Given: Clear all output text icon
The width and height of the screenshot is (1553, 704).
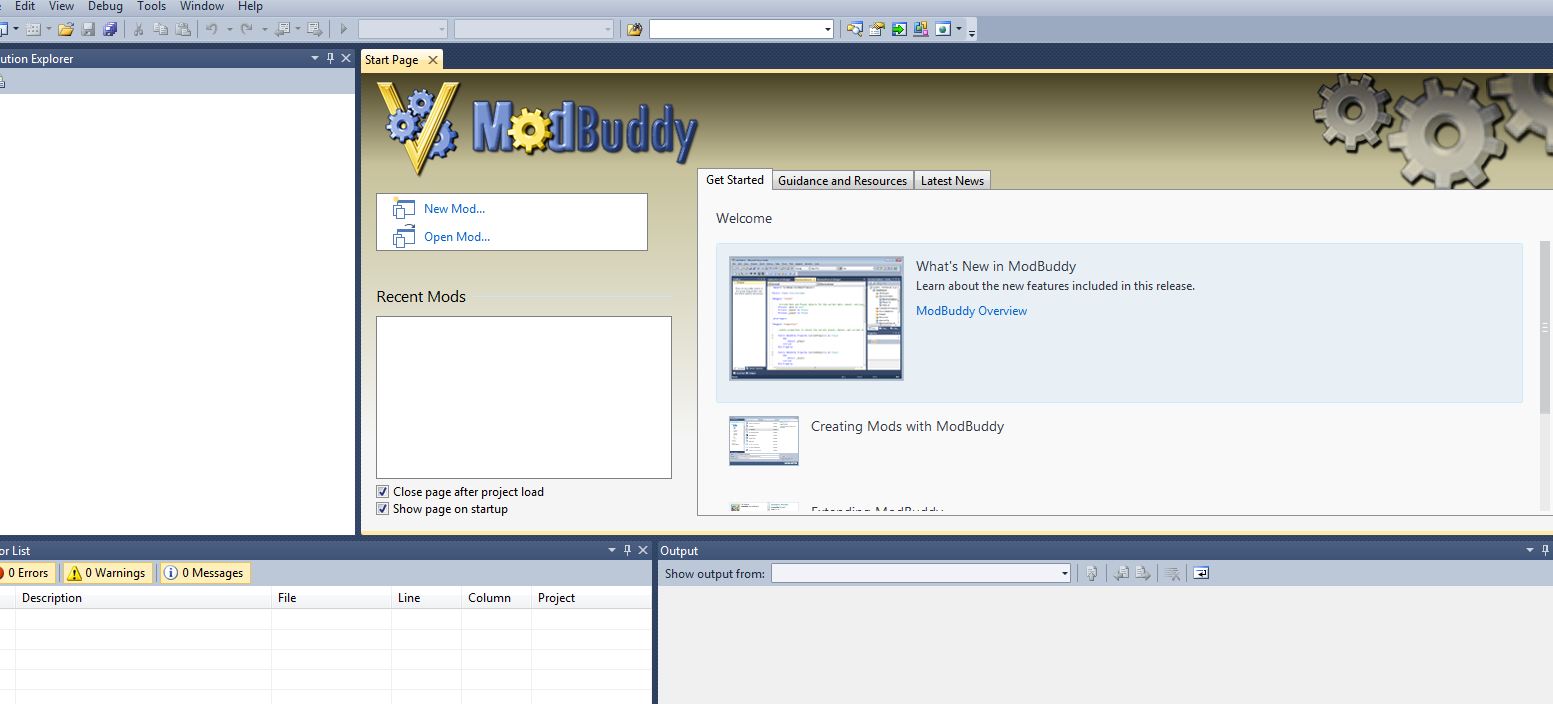Looking at the screenshot, I should pyautogui.click(x=1172, y=573).
